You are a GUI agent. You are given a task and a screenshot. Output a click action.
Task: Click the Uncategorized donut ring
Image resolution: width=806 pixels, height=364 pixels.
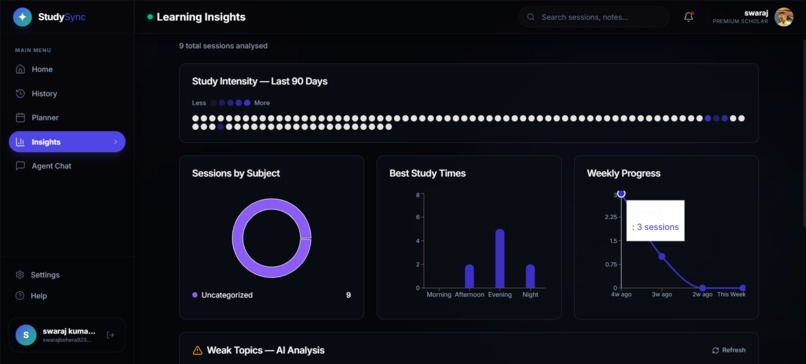pos(238,238)
